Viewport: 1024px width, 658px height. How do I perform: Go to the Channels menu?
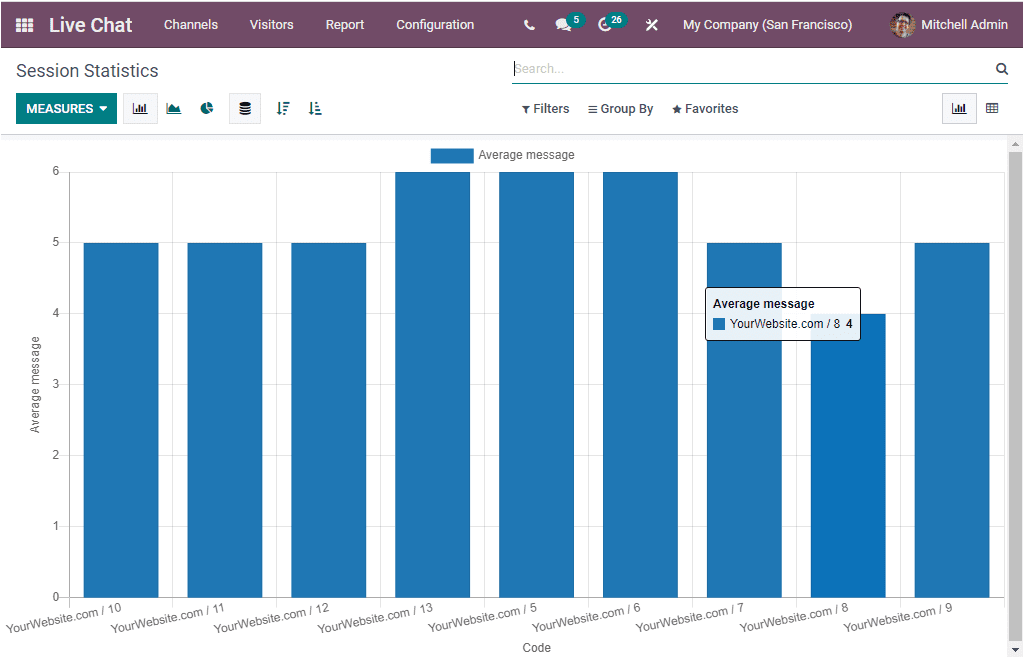coord(190,24)
